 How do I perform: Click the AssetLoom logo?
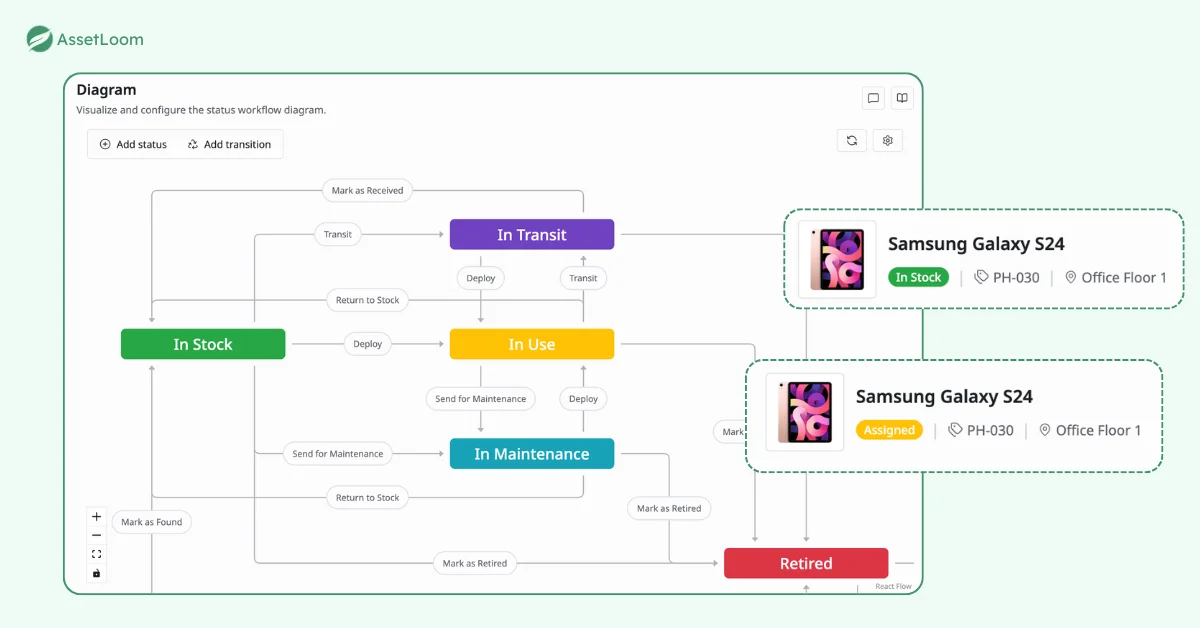pyautogui.click(x=85, y=39)
